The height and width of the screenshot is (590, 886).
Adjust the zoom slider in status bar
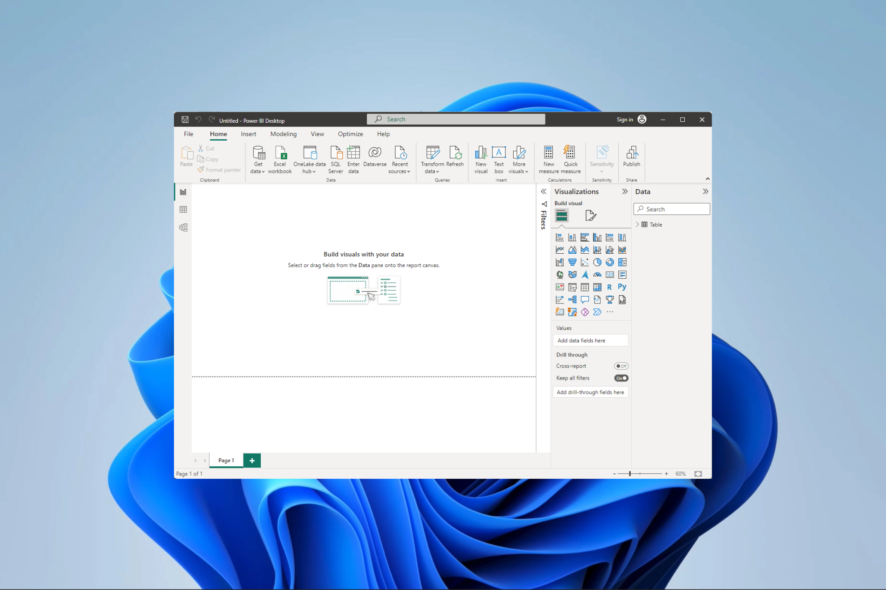point(641,474)
